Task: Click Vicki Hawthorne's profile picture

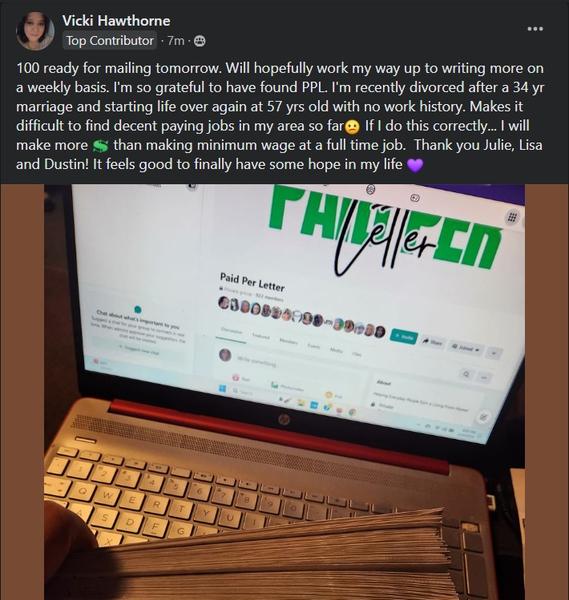Action: click(x=35, y=31)
